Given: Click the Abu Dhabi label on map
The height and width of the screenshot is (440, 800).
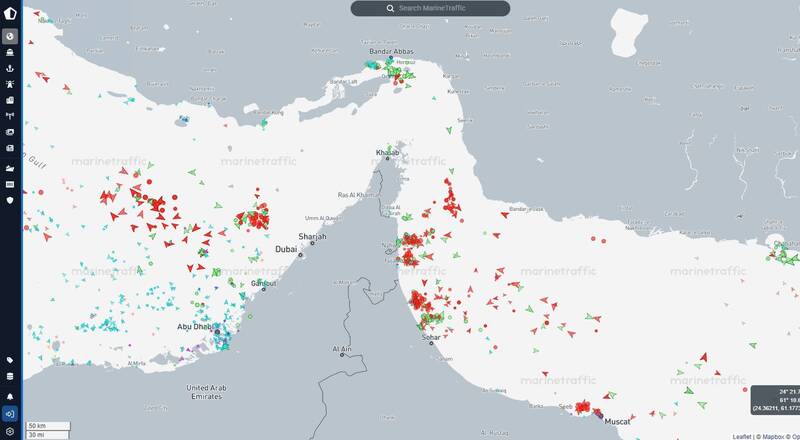Looking at the screenshot, I should click(x=194, y=326).
